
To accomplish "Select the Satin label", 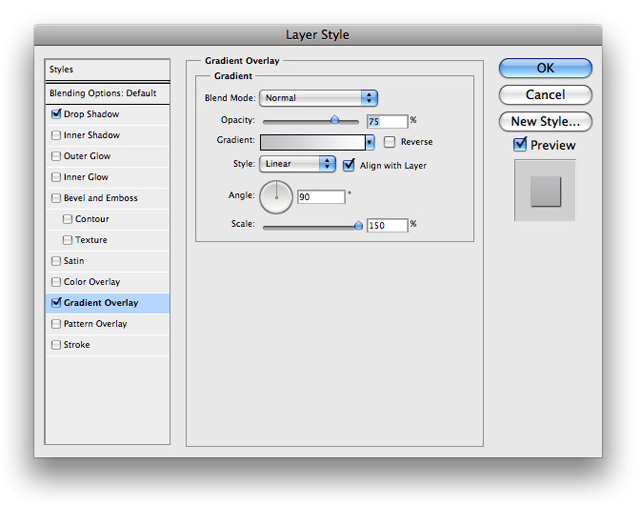I will point(74,260).
